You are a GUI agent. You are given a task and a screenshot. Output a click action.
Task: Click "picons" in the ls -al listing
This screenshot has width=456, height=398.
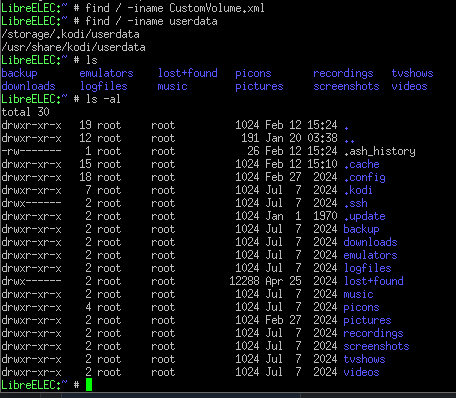pyautogui.click(x=361, y=307)
